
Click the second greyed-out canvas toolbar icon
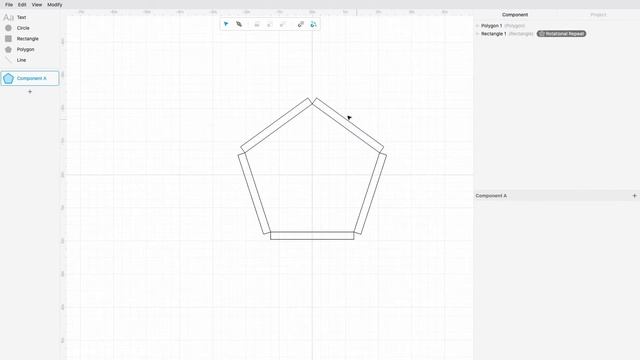tap(269, 24)
